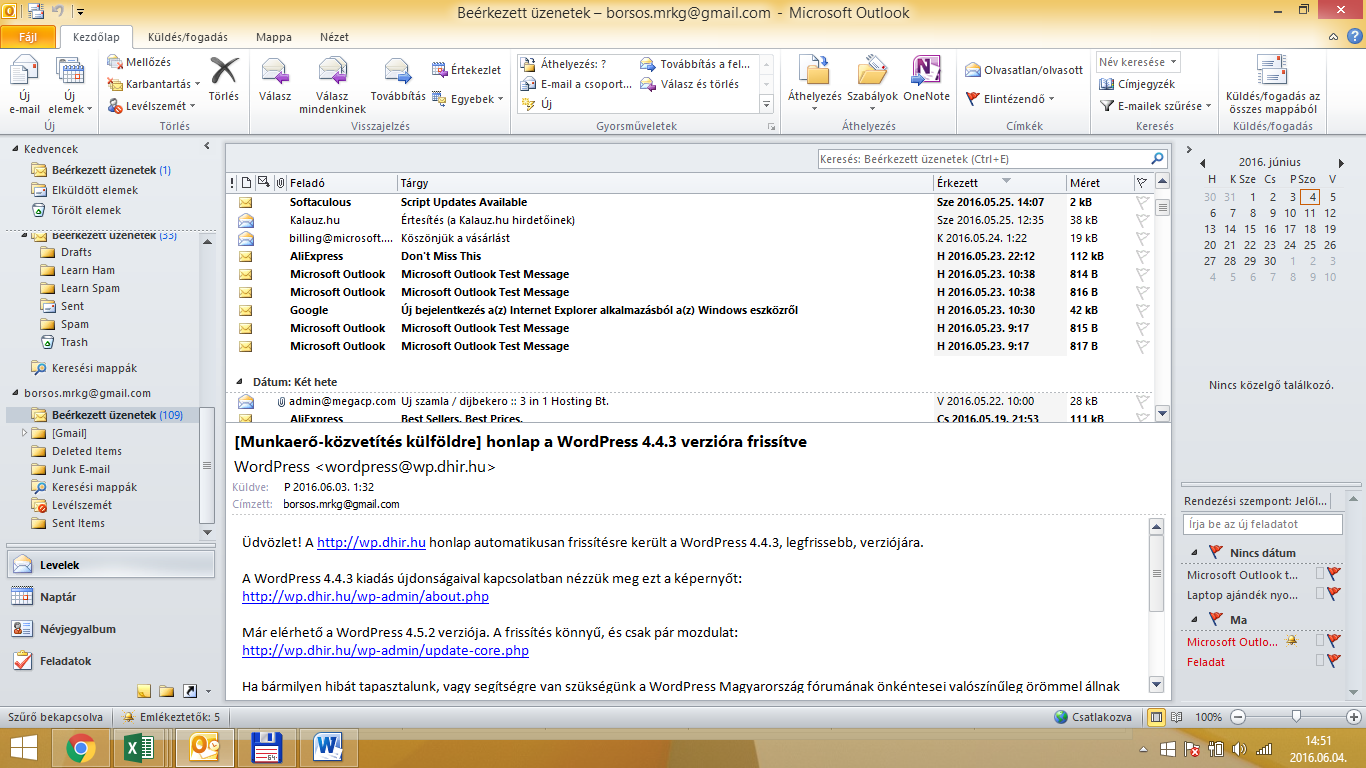Expand the [Gmail] folder

coord(25,433)
